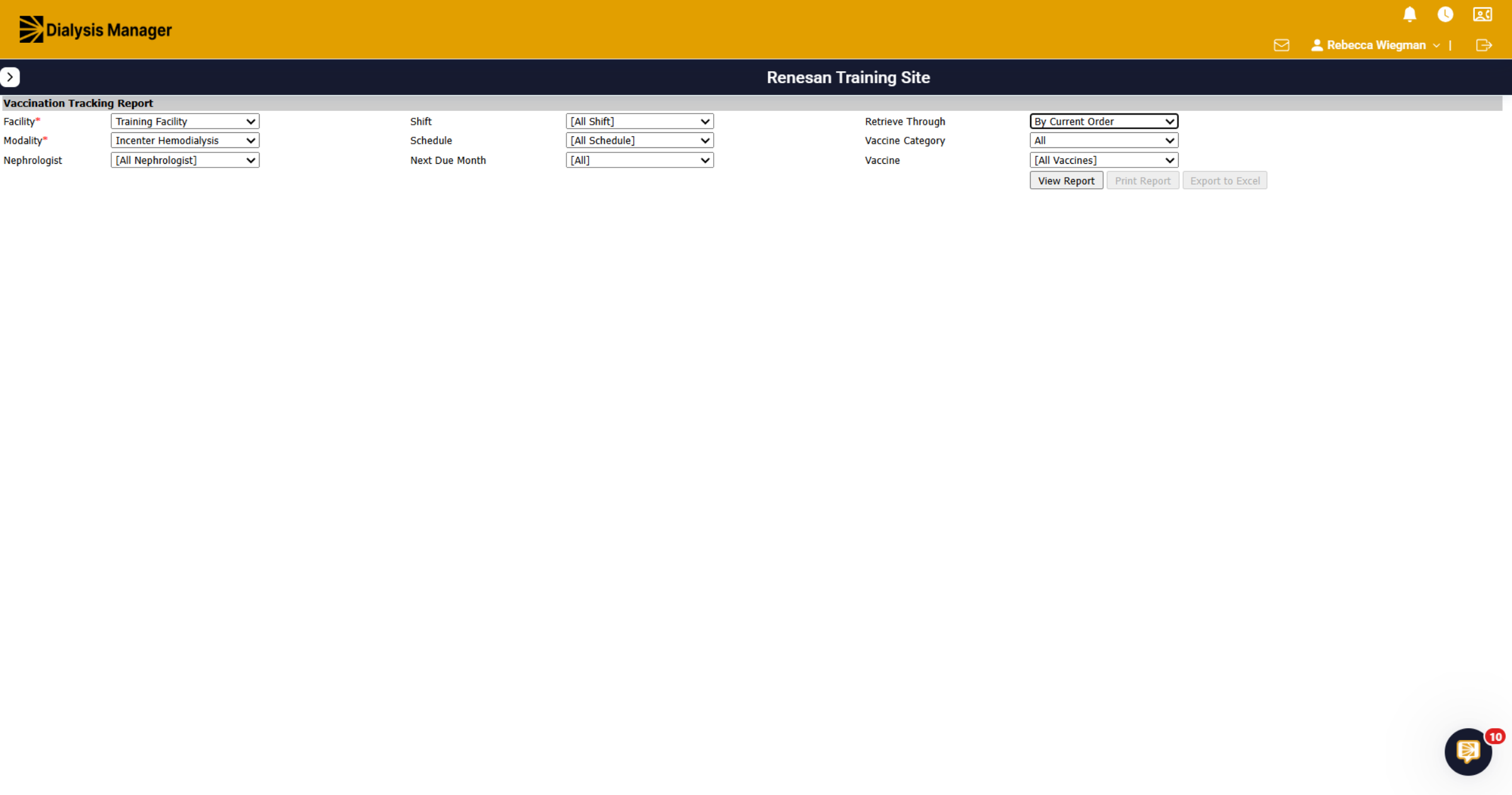Open the Shift dropdown
The height and width of the screenshot is (795, 1512).
point(640,122)
